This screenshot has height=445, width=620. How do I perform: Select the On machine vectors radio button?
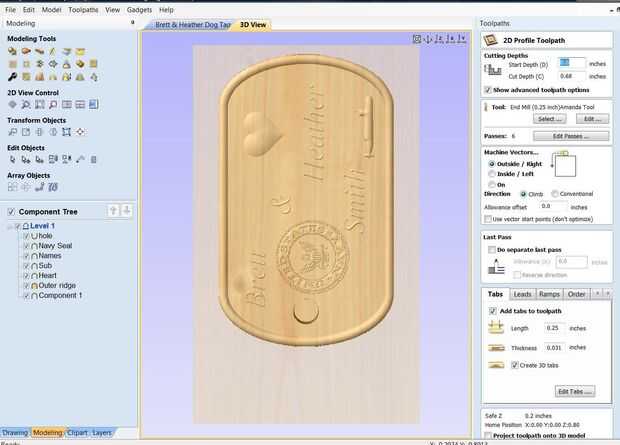click(x=491, y=185)
